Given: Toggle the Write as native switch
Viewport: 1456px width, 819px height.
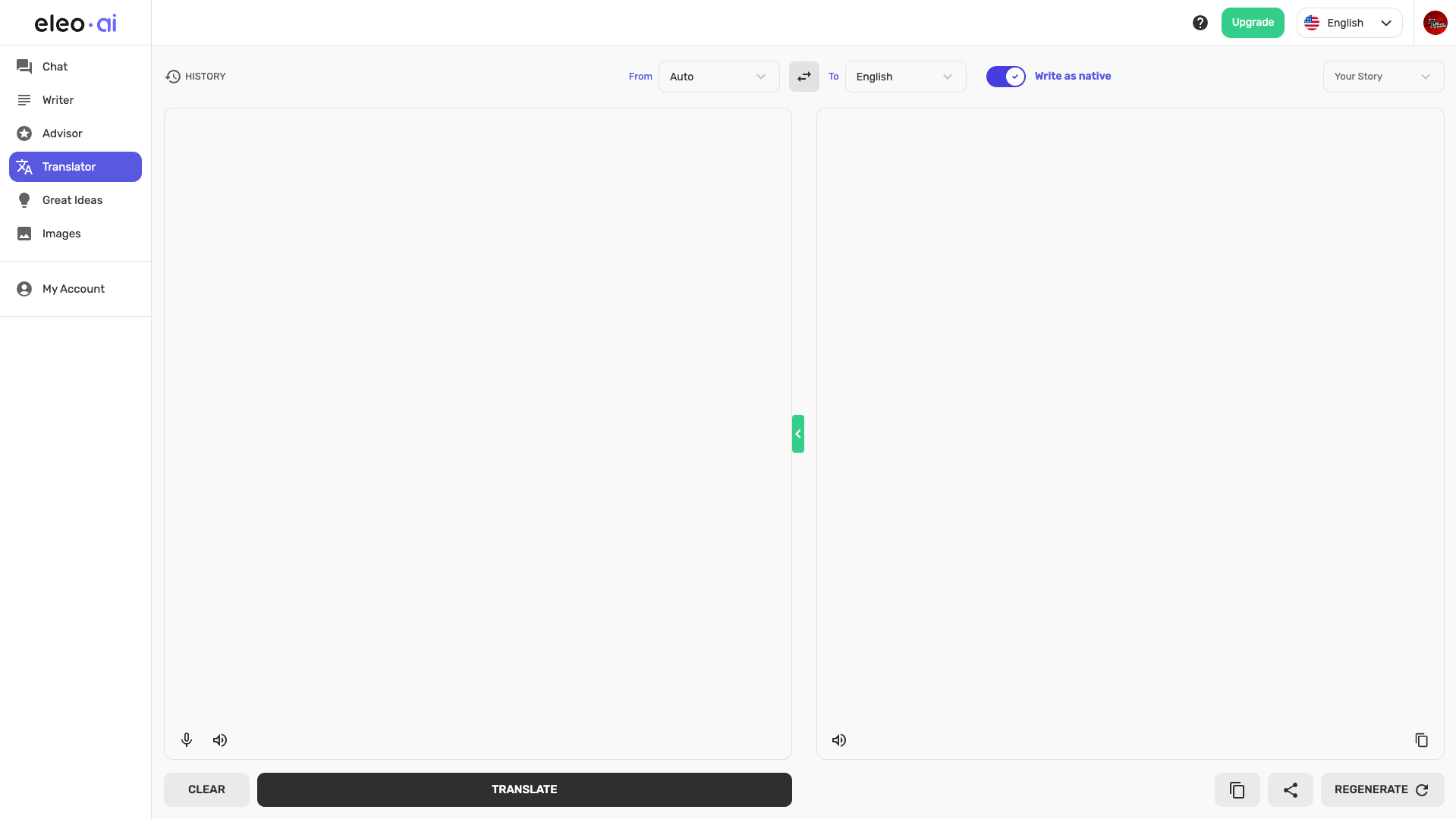Looking at the screenshot, I should click(x=1005, y=77).
